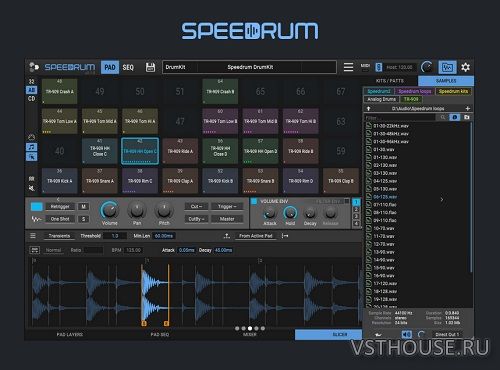The width and height of the screenshot is (500, 370).
Task: Open the SAMPLES tab
Action: 446,81
